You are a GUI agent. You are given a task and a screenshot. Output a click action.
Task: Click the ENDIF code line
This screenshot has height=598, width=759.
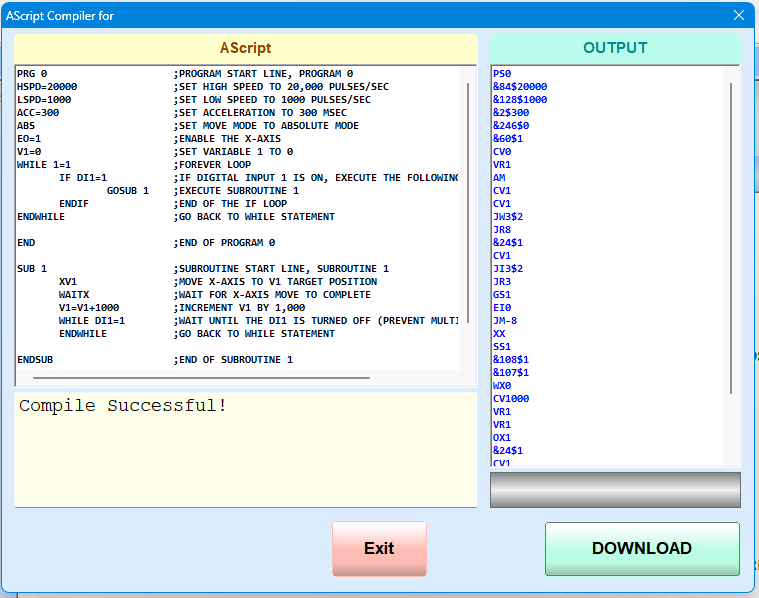coord(74,204)
